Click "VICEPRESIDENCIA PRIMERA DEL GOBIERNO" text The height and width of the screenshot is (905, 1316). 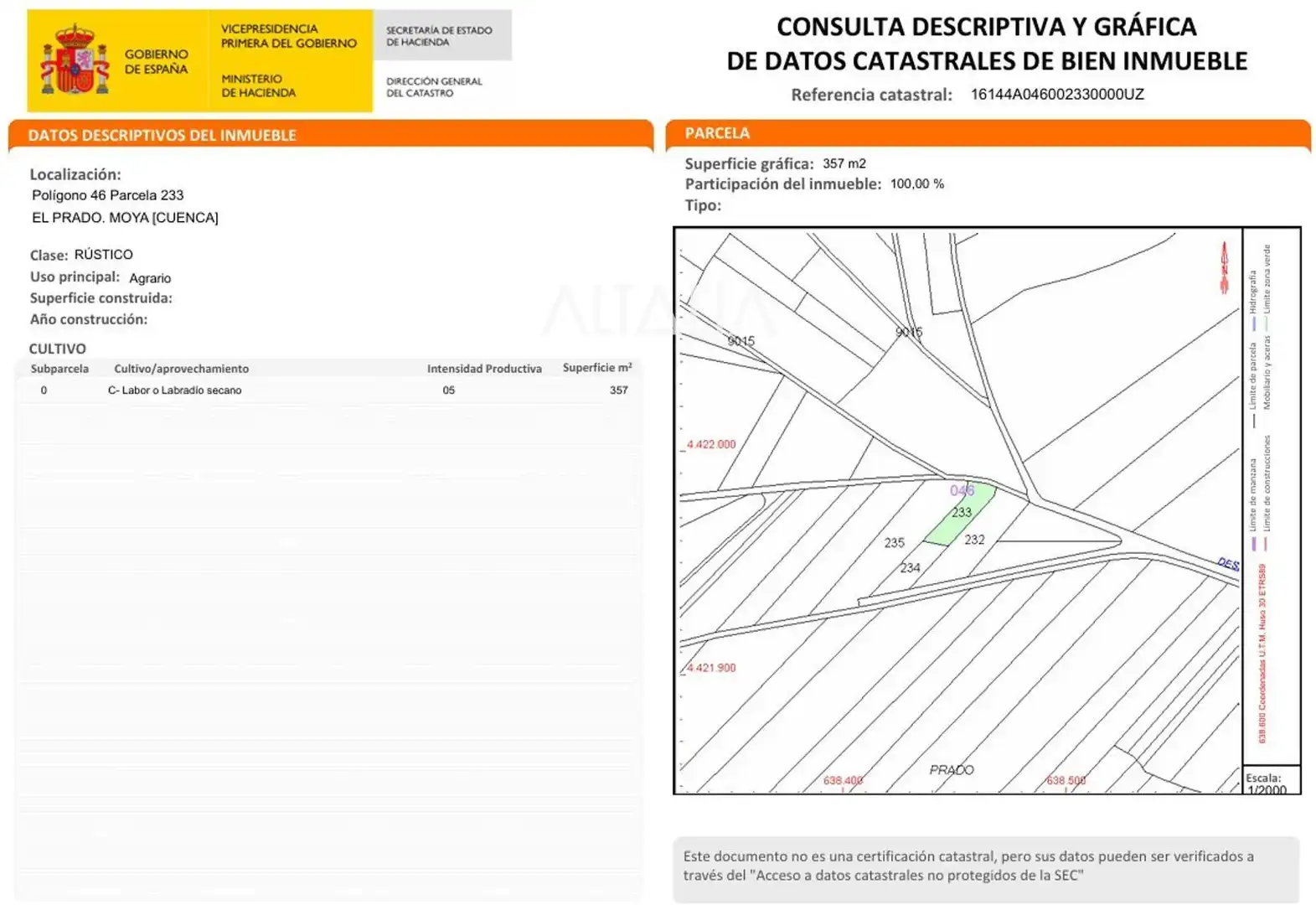pos(289,36)
